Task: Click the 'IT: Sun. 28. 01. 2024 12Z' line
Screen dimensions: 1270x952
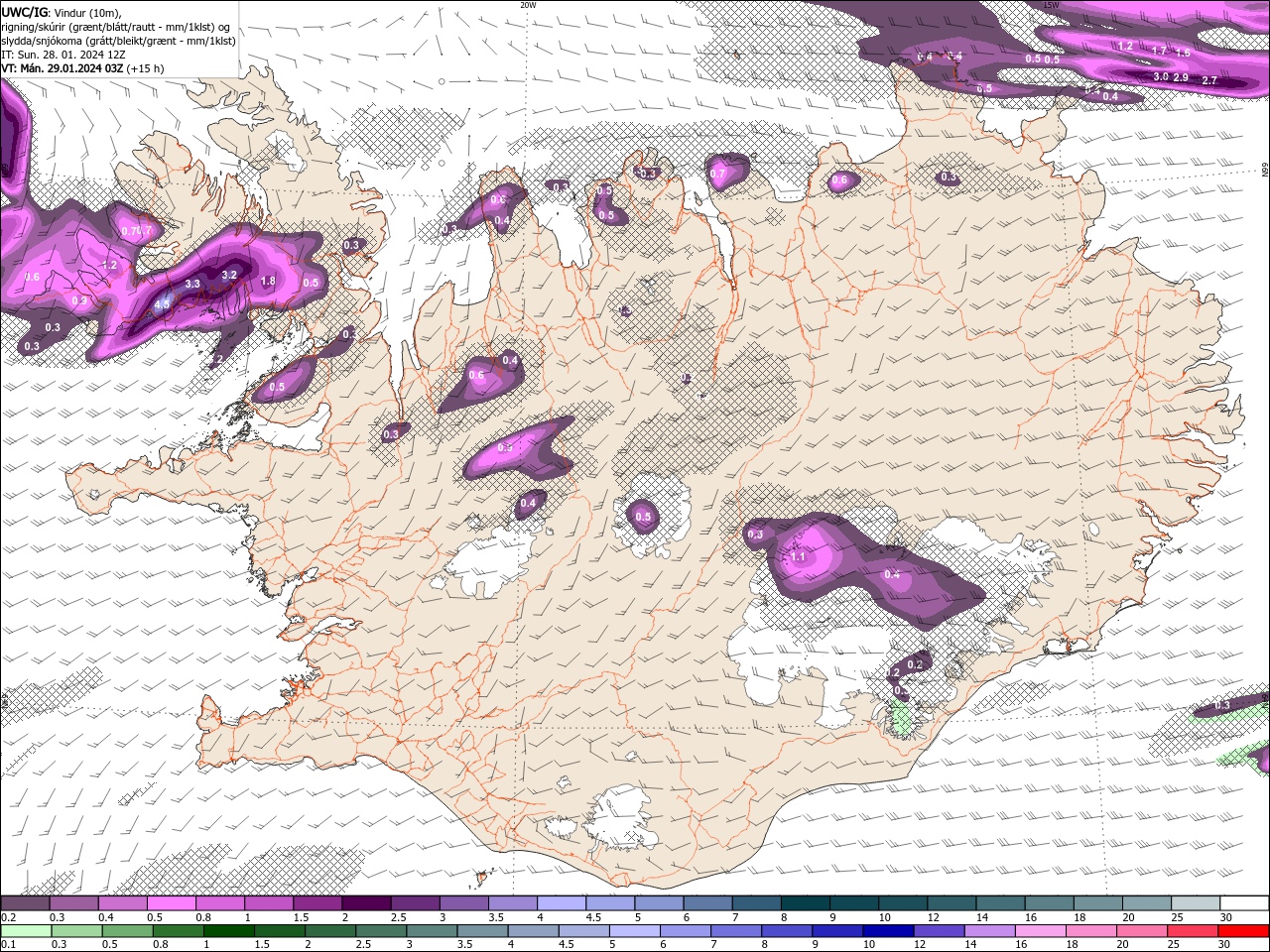Action: point(63,55)
